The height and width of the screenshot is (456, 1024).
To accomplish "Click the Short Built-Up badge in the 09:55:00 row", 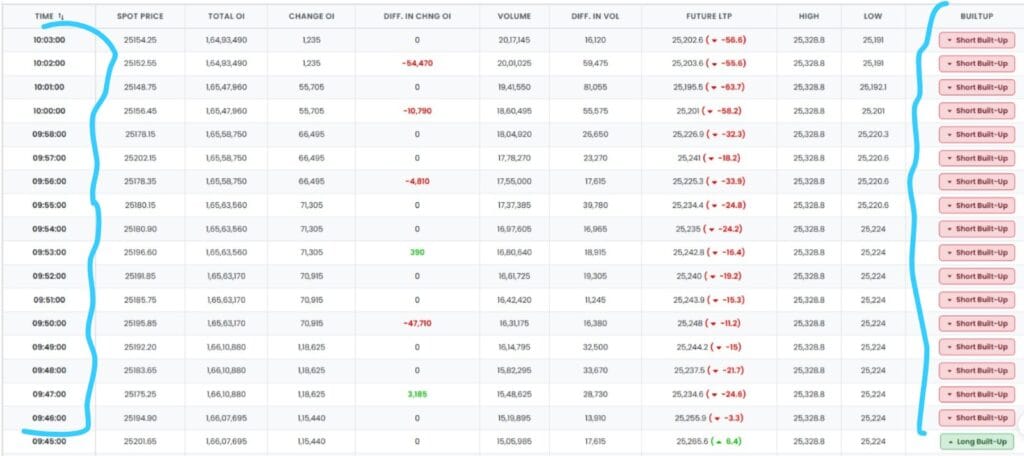I will 976,204.
